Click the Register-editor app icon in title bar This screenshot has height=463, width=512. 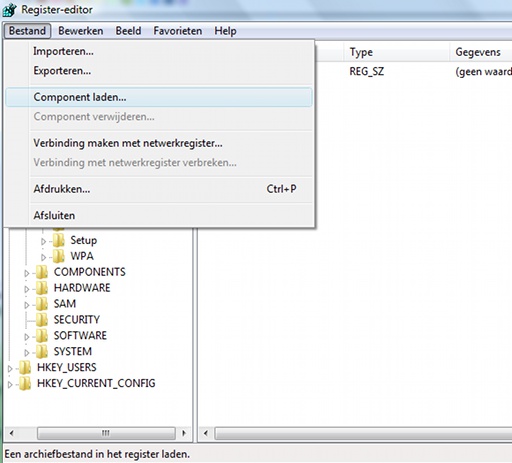point(9,9)
